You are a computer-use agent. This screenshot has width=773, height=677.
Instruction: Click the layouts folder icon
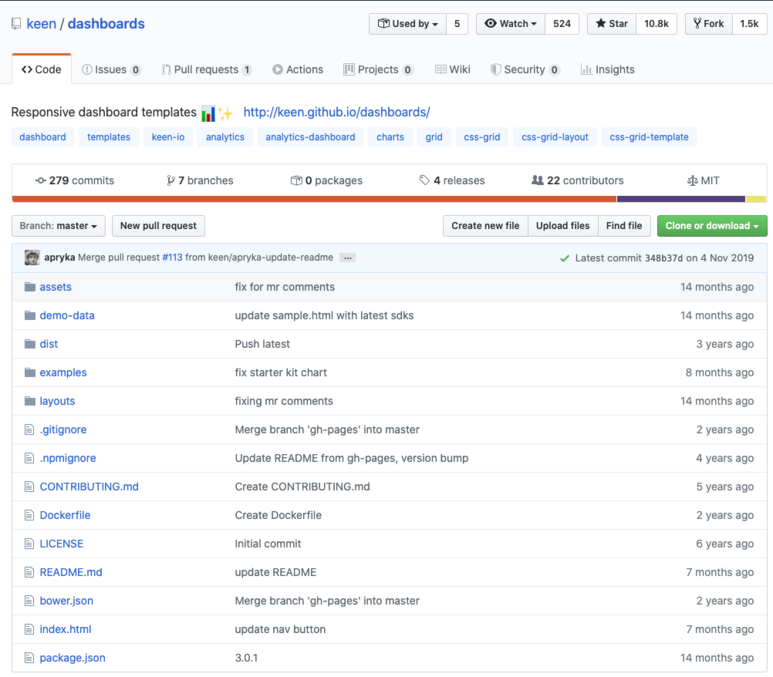[x=30, y=401]
